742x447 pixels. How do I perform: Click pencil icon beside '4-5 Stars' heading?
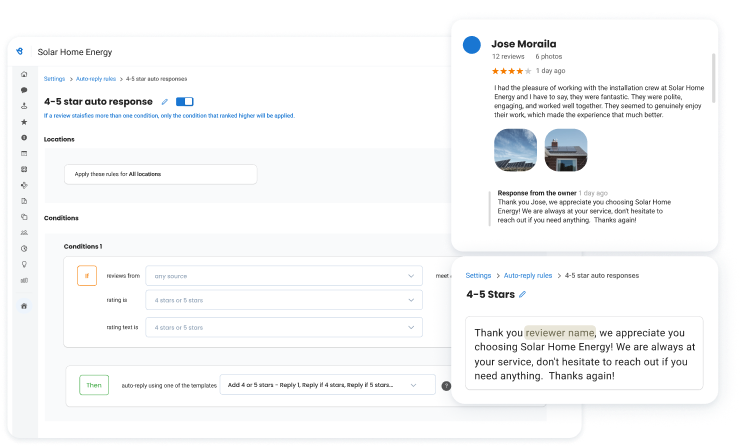point(522,294)
